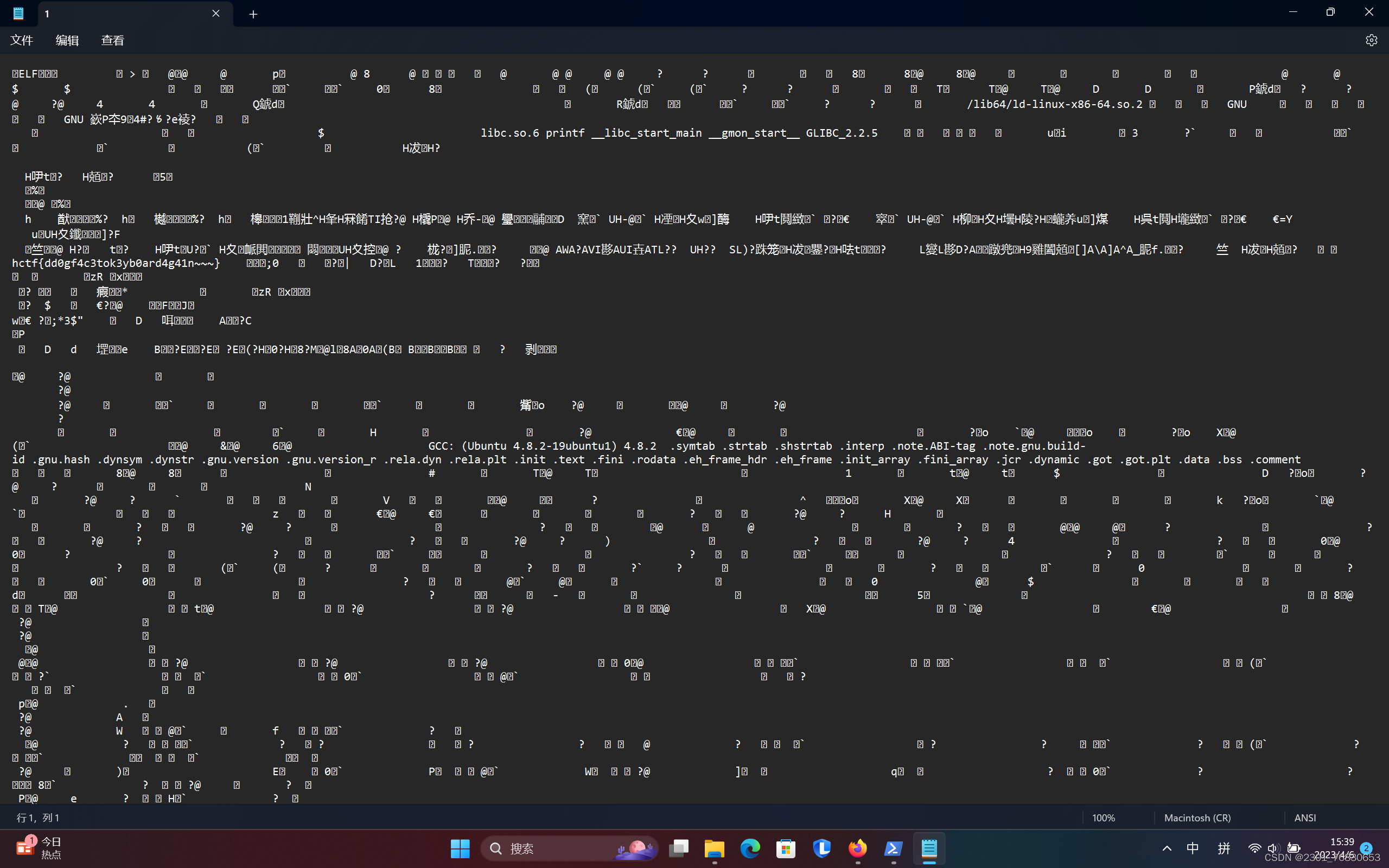This screenshot has height=868, width=1389.
Task: Expand hidden system tray icons chevron
Action: click(1167, 848)
